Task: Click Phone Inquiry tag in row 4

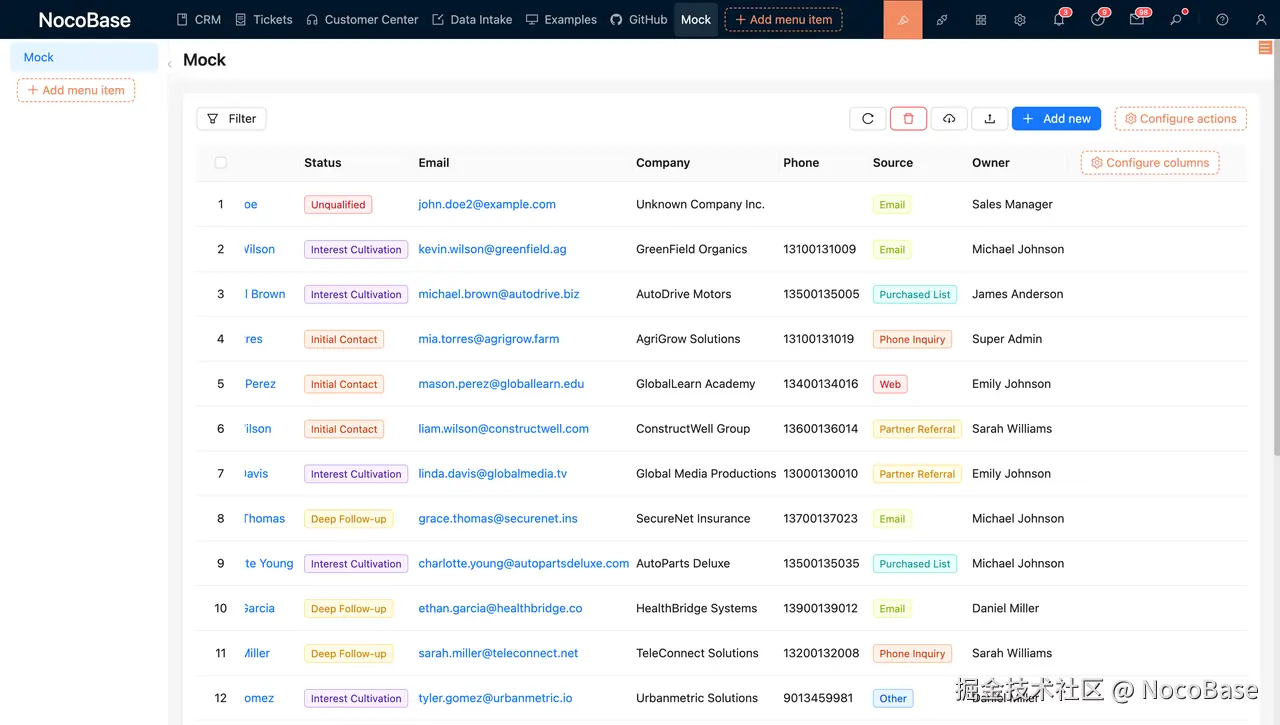Action: click(x=912, y=339)
